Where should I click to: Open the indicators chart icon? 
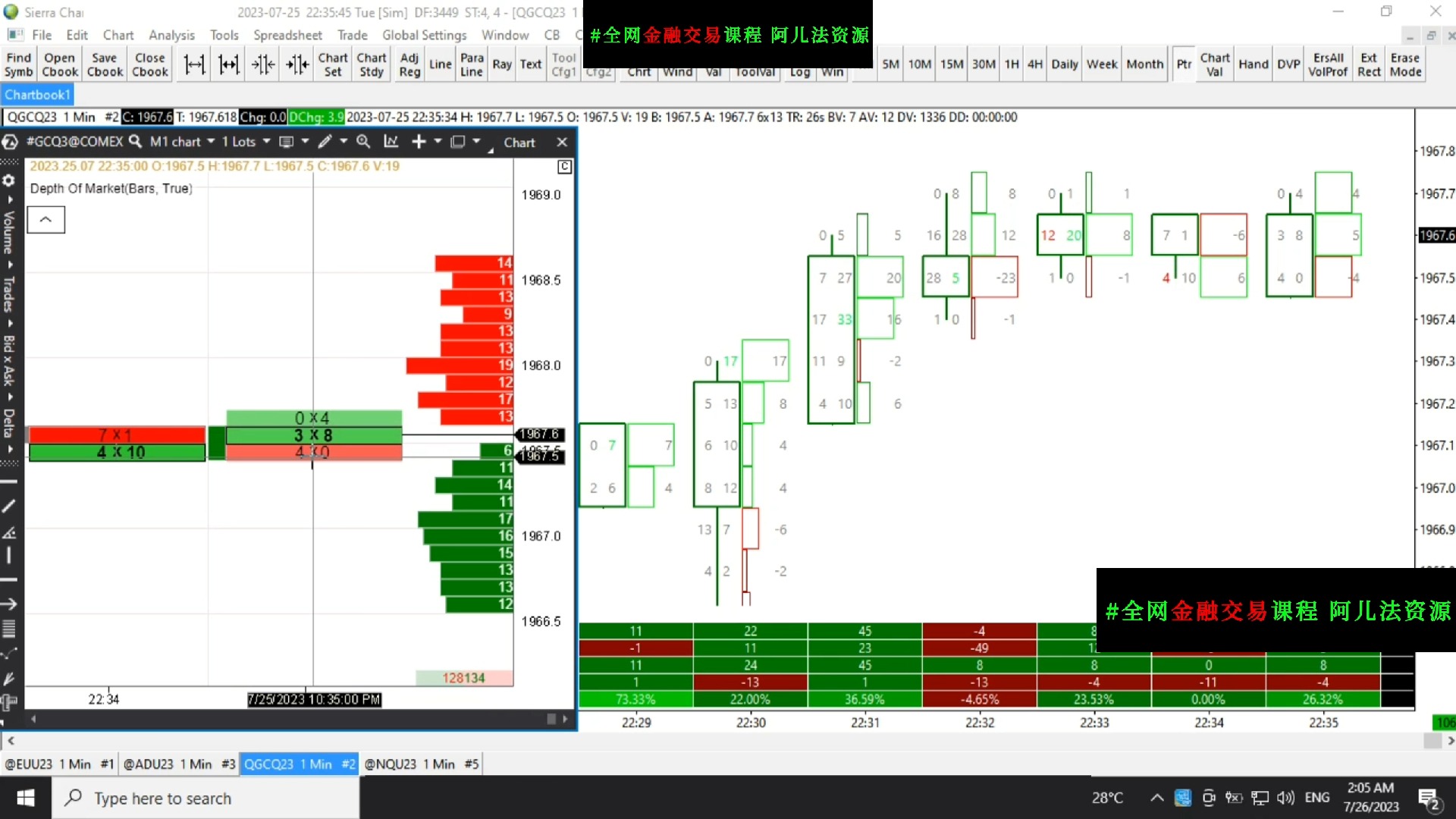391,142
